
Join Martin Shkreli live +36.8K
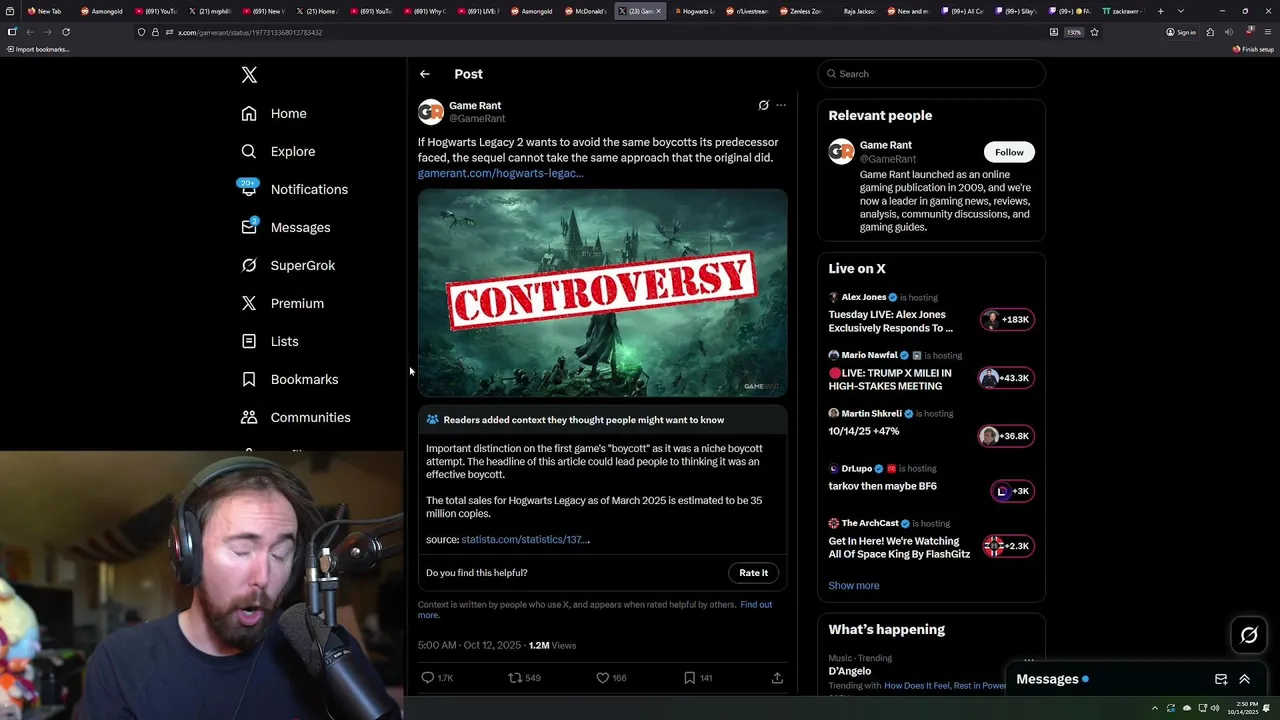[x=1007, y=436]
